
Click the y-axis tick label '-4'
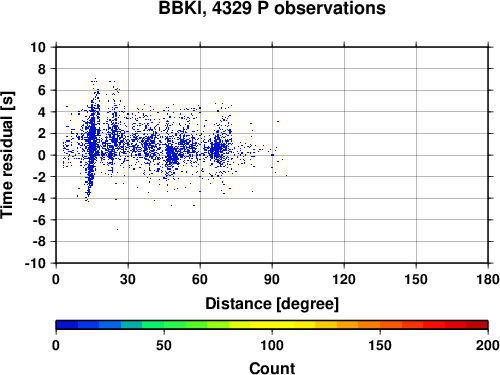click(39, 198)
